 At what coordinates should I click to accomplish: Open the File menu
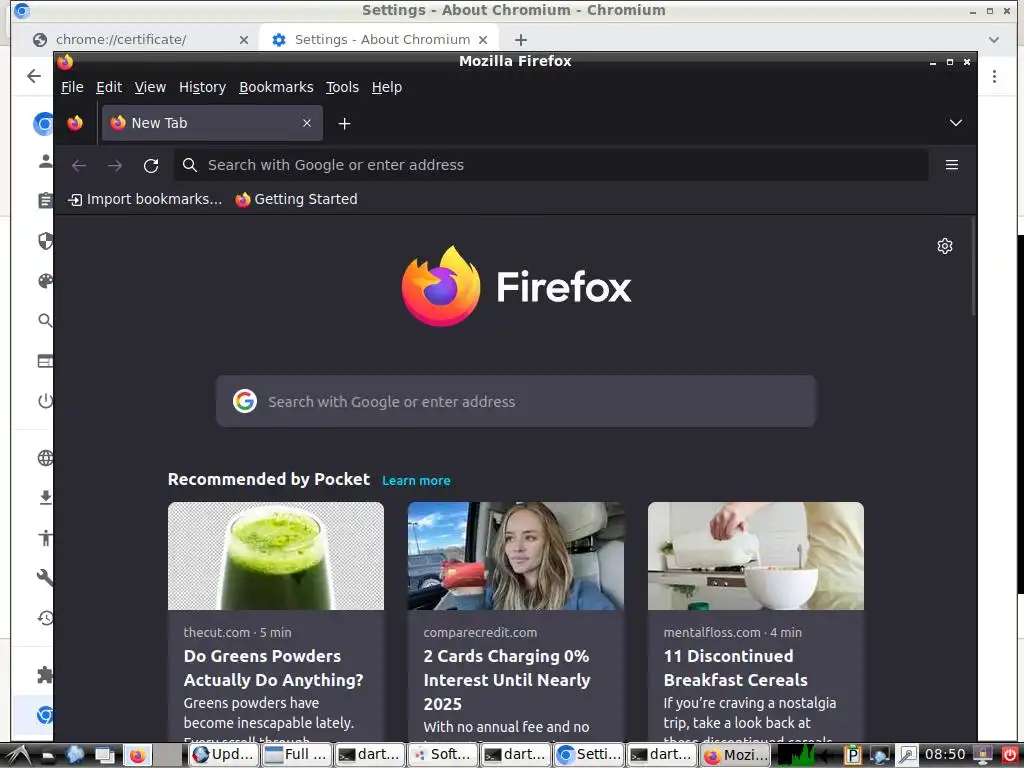[72, 87]
